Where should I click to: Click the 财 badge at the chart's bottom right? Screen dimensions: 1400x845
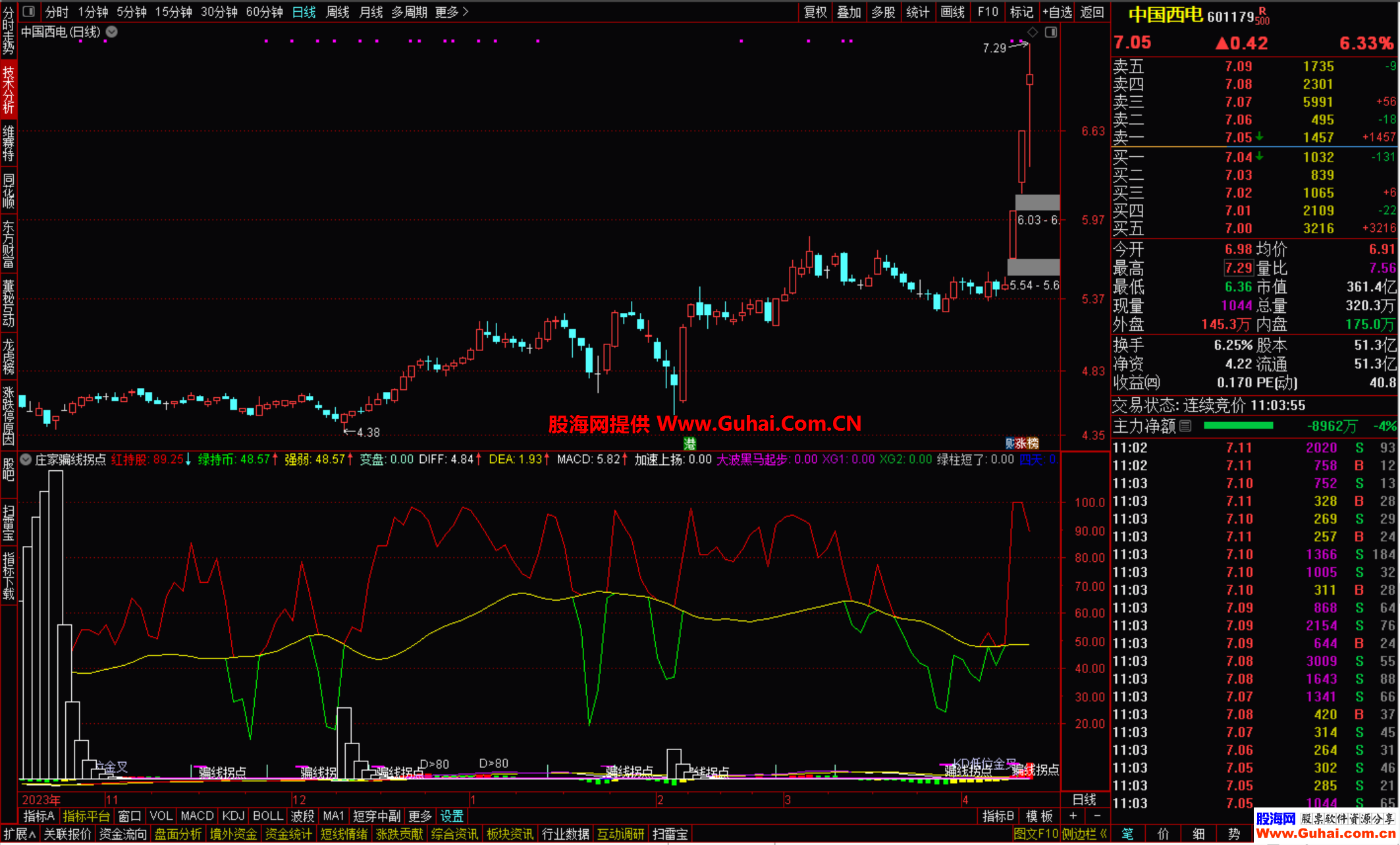(x=1010, y=443)
